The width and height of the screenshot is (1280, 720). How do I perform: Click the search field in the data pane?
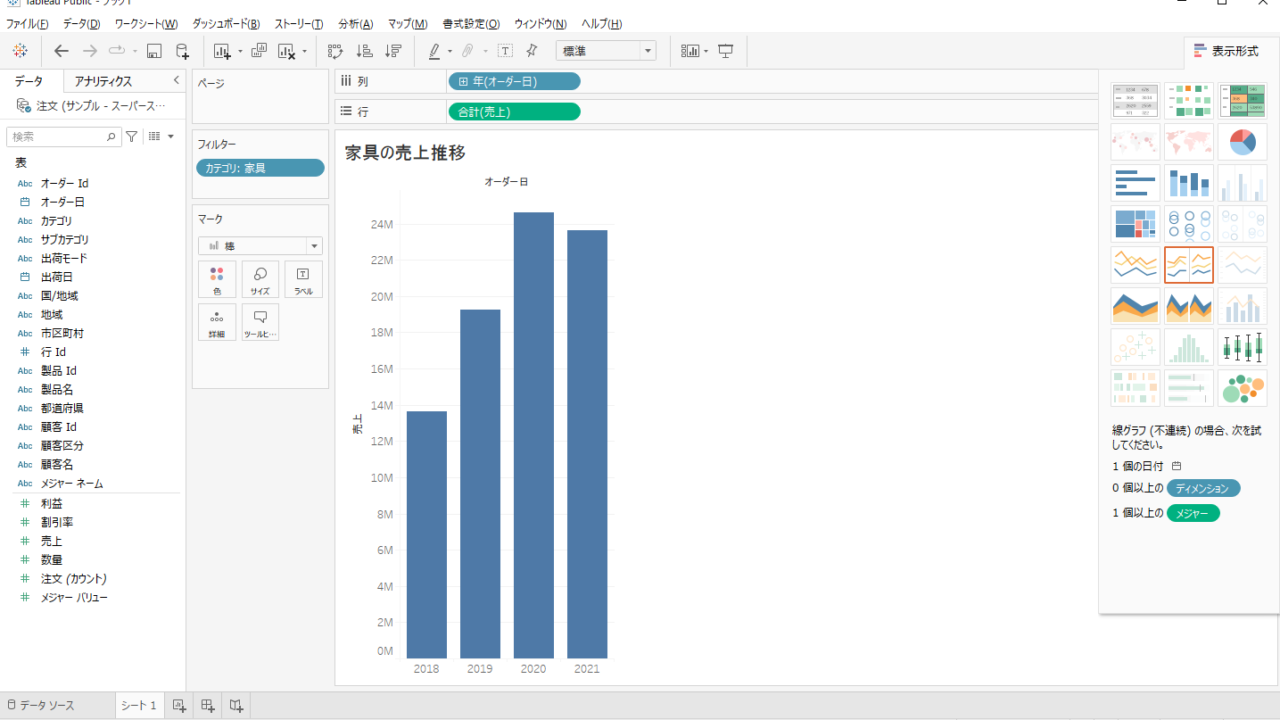pos(64,136)
